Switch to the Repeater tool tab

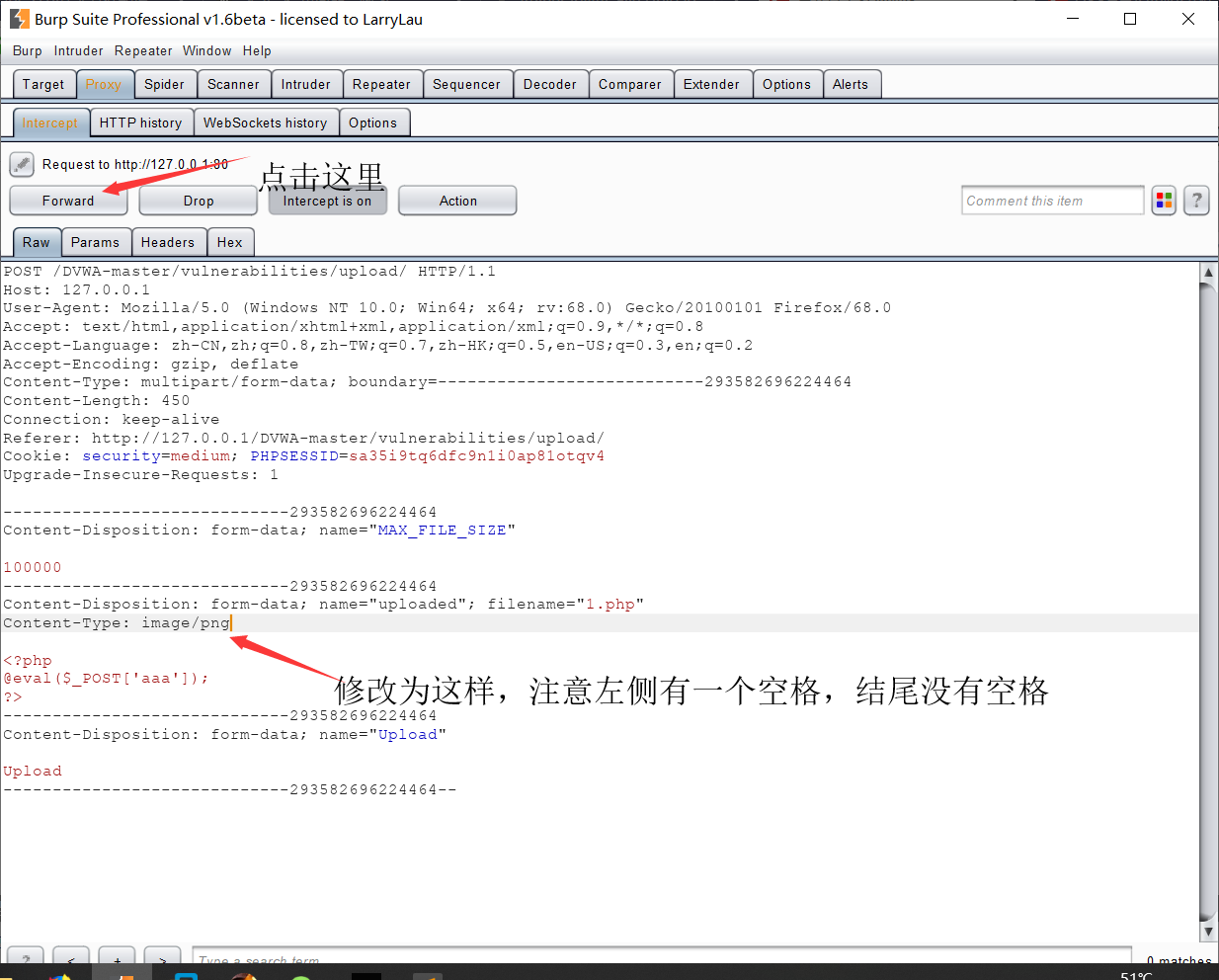(x=381, y=84)
